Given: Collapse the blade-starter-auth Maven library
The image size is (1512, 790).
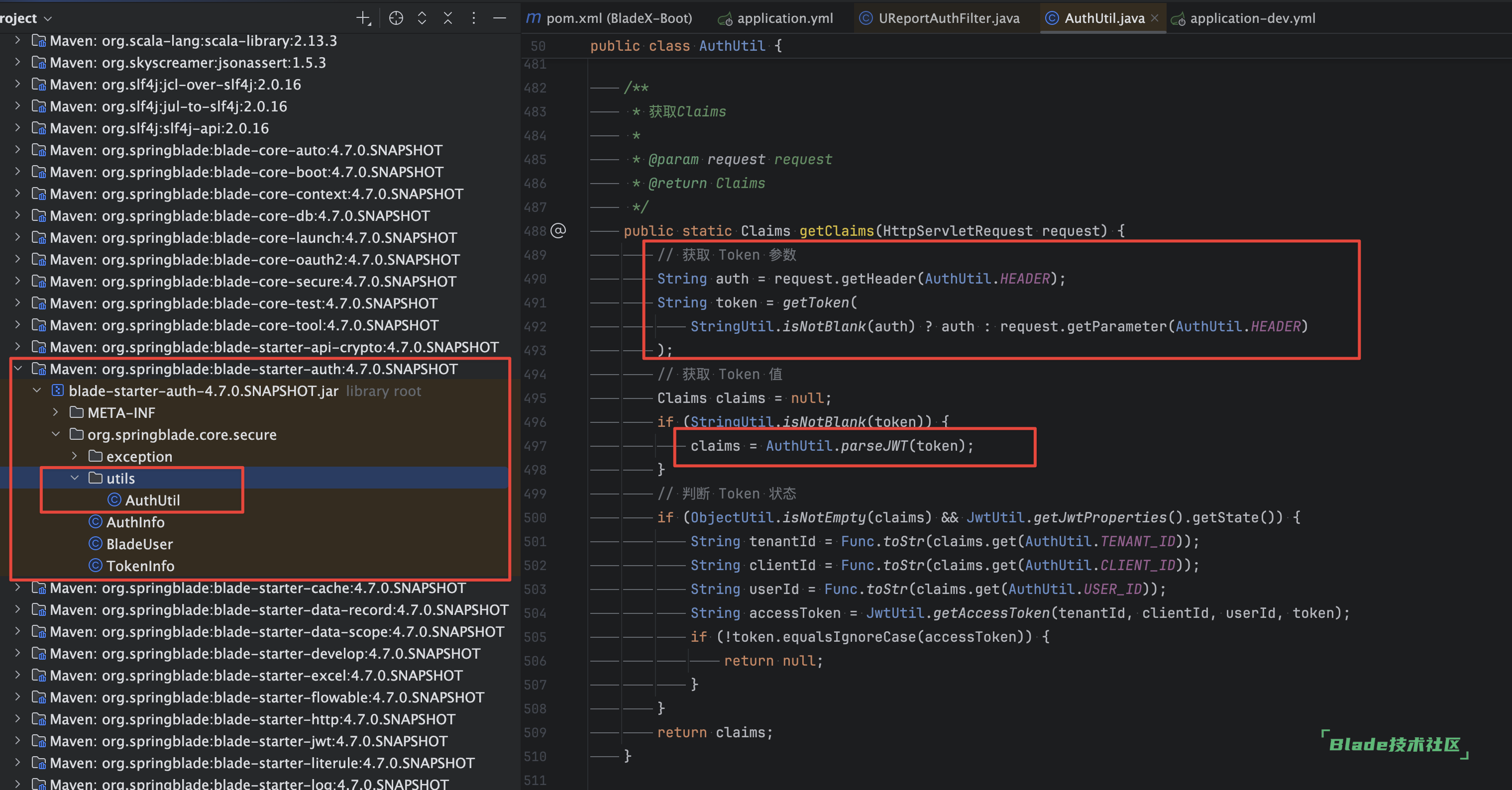Looking at the screenshot, I should pos(18,369).
